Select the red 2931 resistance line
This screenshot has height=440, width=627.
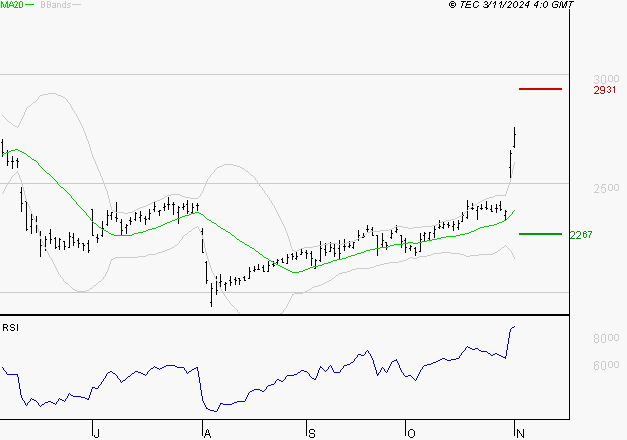pos(540,89)
